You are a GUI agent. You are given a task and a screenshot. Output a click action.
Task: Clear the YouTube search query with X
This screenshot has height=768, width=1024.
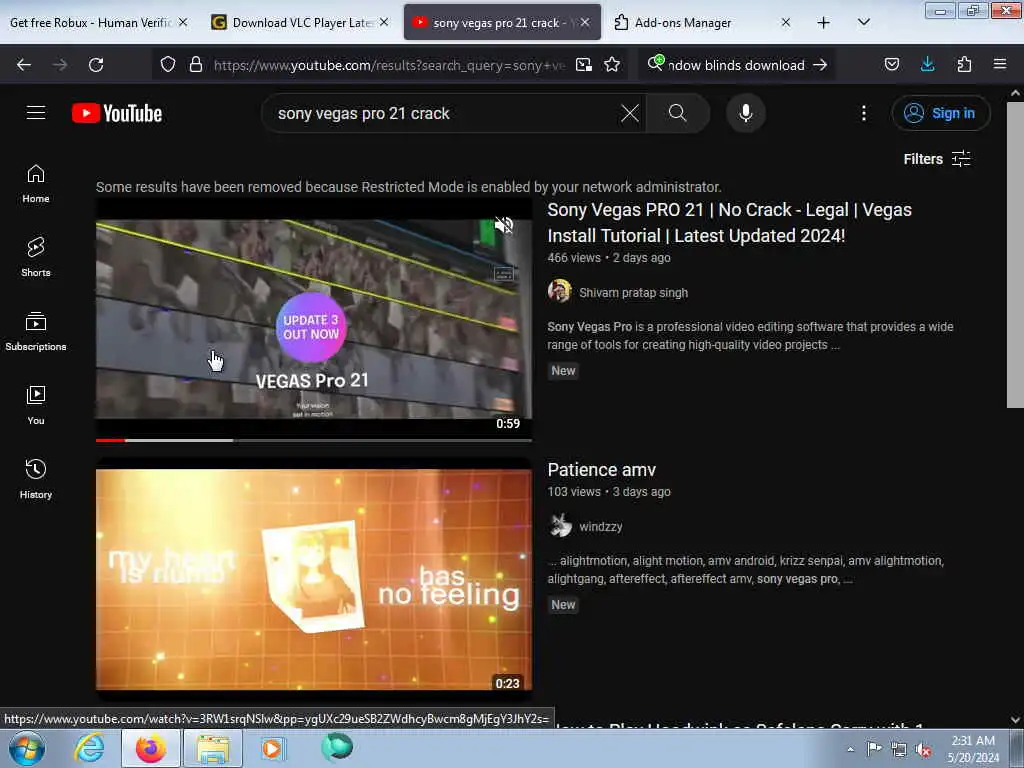coord(630,113)
